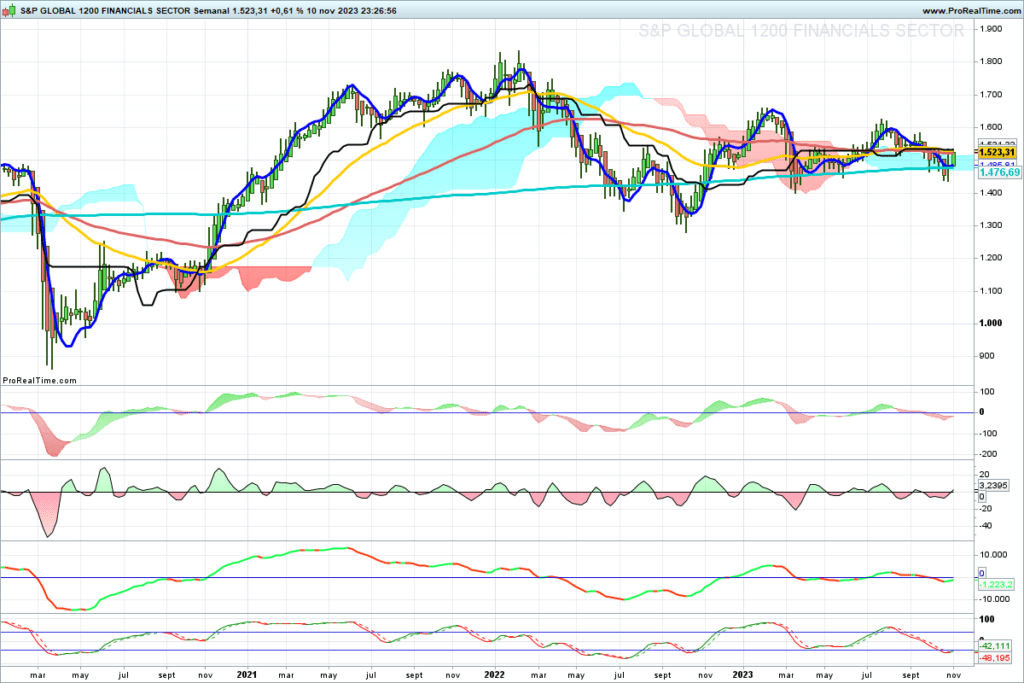Click the S&P GLOBAL 1200 FINANCIALS SECTOR title text
The width and height of the screenshot is (1024, 683).
click(105, 11)
